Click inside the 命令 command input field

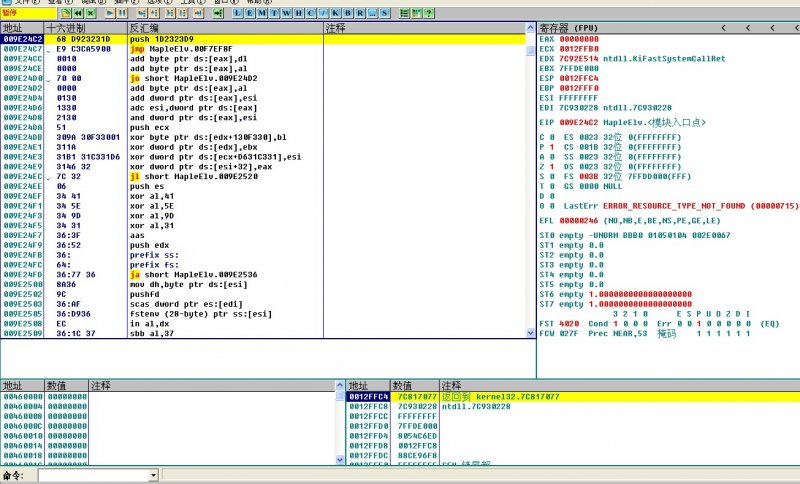click(95, 475)
